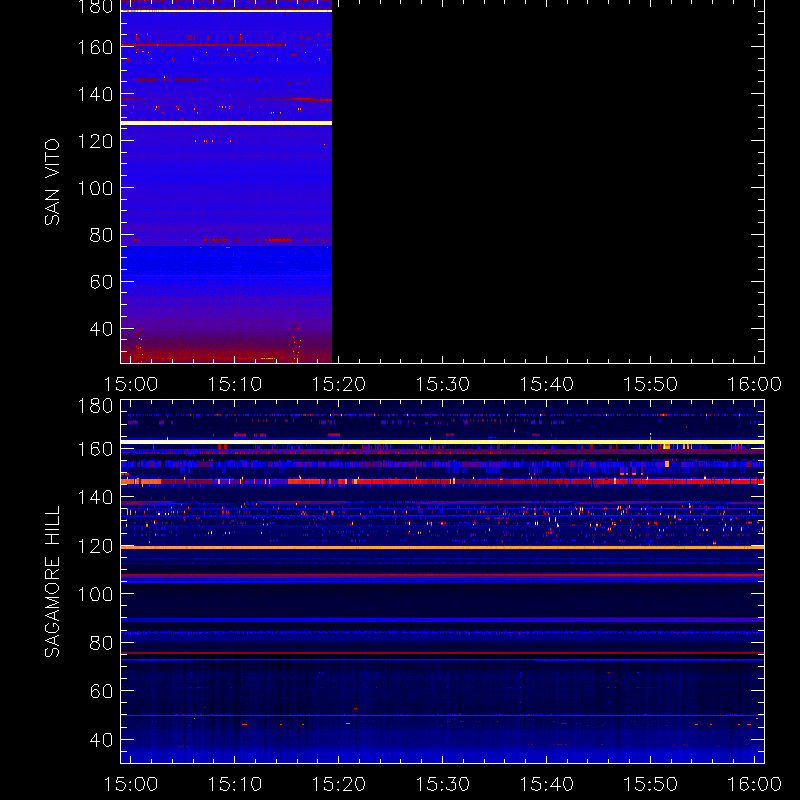
Task: Pick the 140 tick label on Sagamore Hill plot
Action: [x=95, y=497]
